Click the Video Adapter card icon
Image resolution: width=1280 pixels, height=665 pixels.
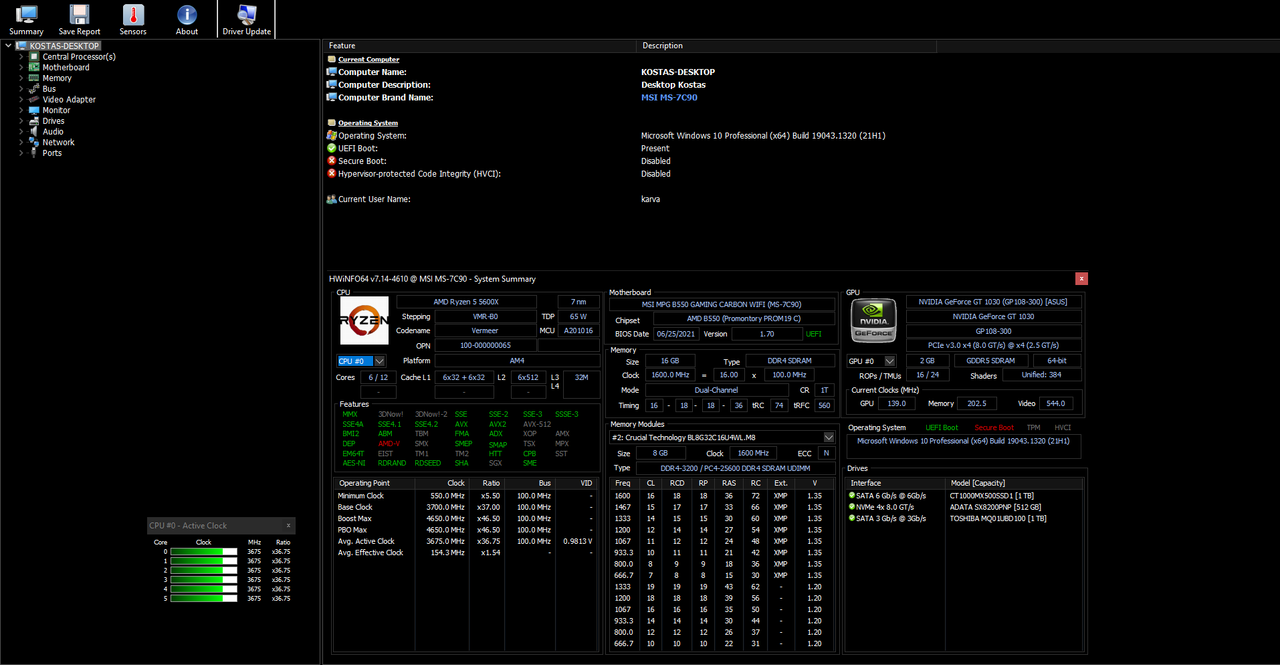(x=35, y=99)
